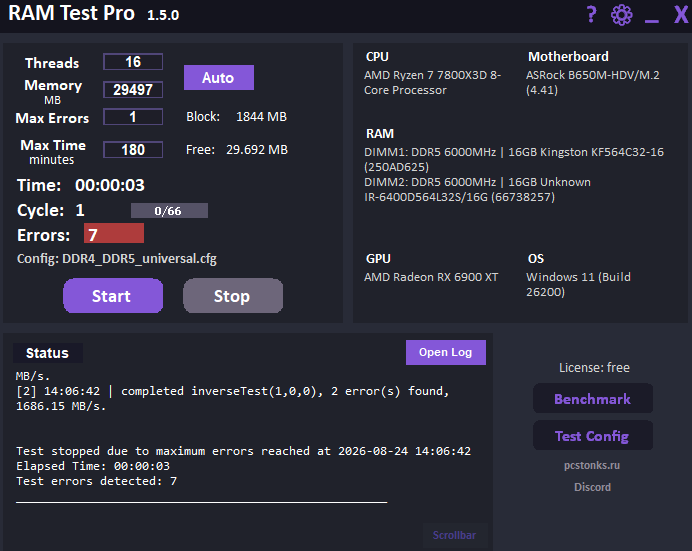Click the Elapsed Time: 00:00:03 line
The image size is (692, 551).
(x=93, y=466)
